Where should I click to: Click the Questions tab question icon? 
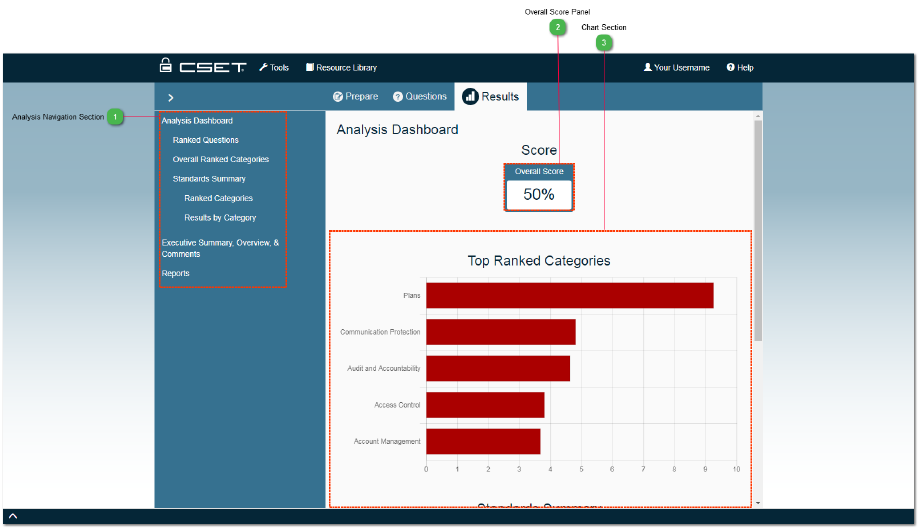[x=398, y=97]
